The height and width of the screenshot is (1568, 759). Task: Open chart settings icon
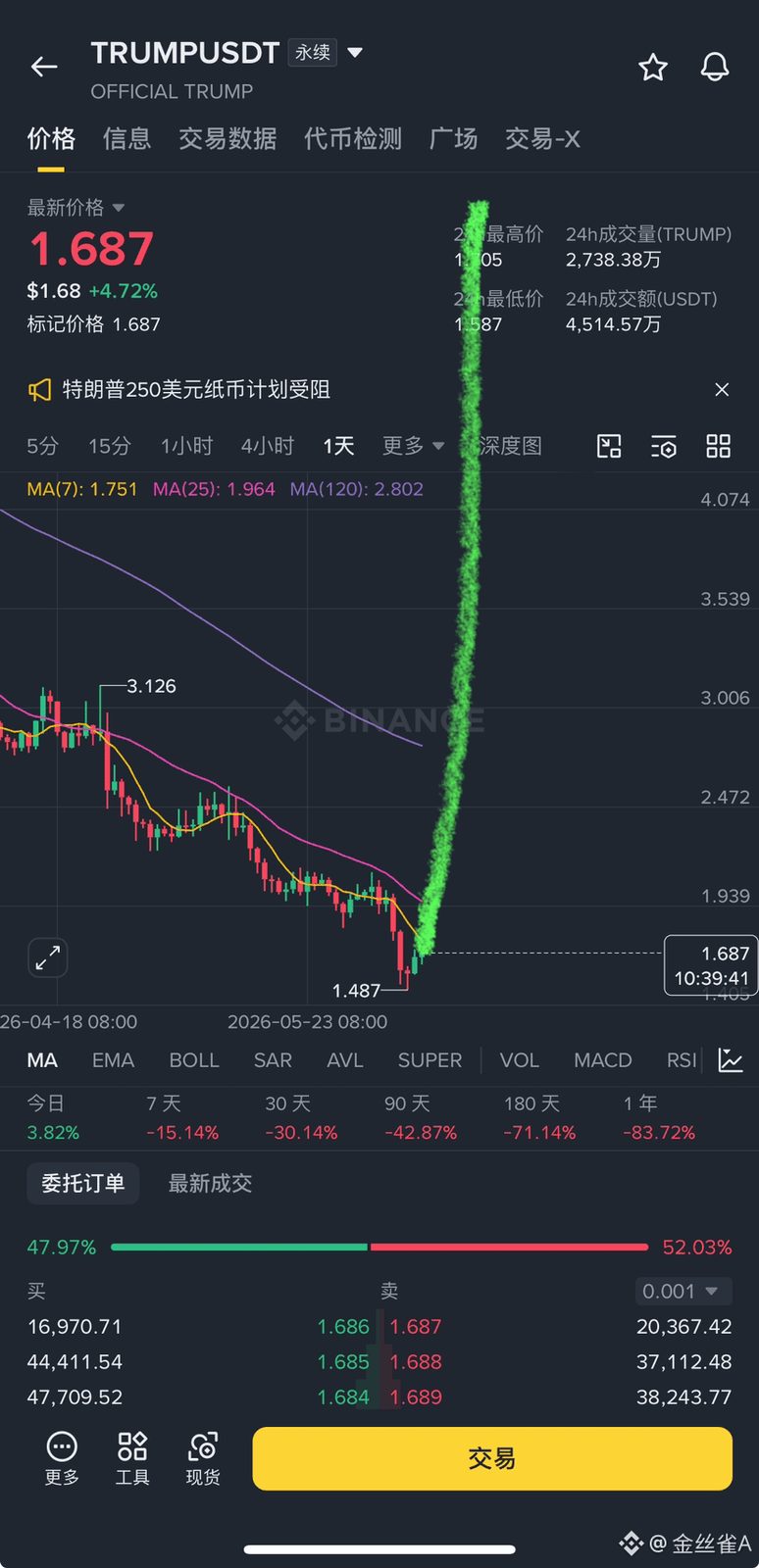(664, 447)
